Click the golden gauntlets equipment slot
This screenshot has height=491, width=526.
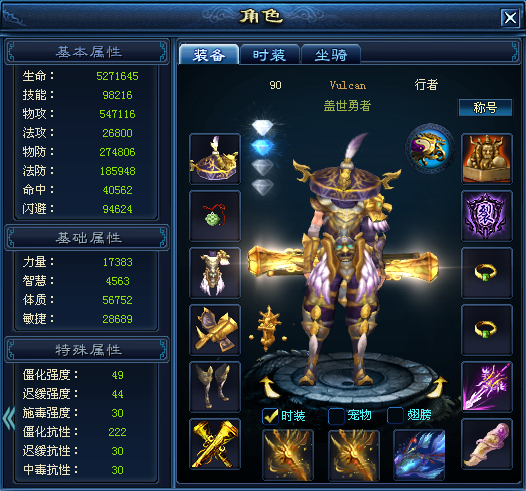click(215, 330)
